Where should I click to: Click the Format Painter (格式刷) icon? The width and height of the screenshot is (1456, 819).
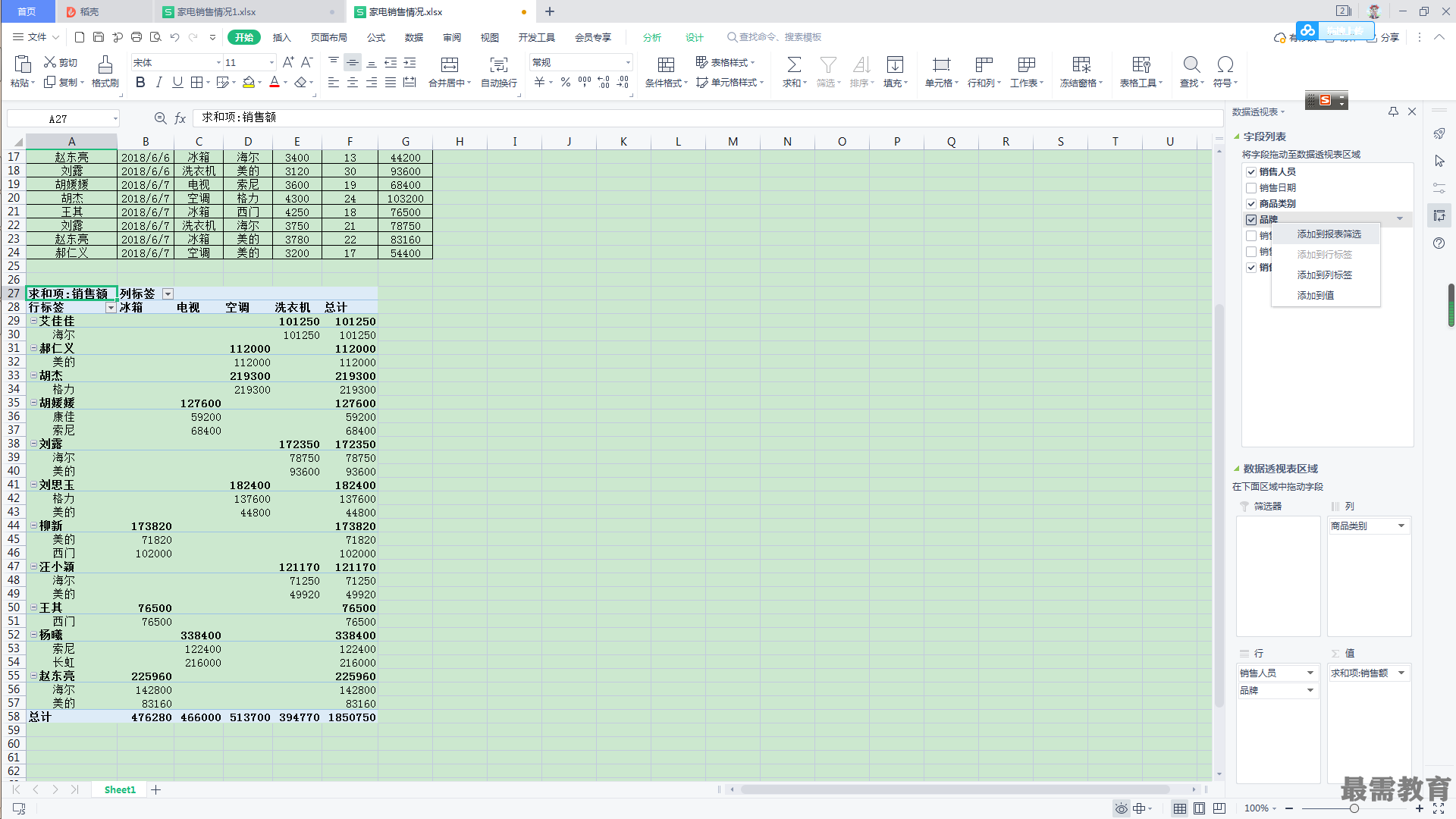[x=105, y=64]
